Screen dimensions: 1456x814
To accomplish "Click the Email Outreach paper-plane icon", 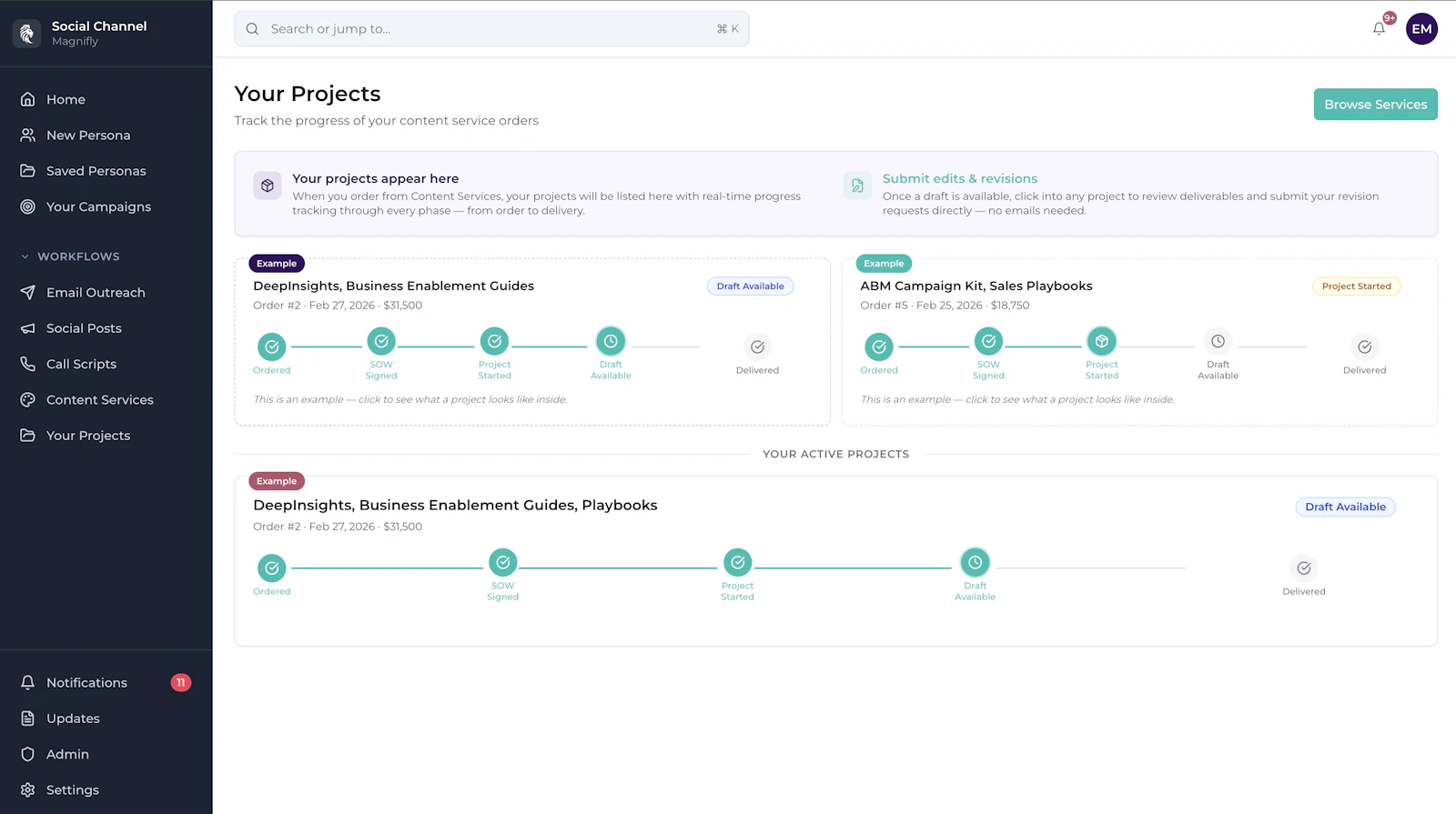I will click(x=28, y=292).
